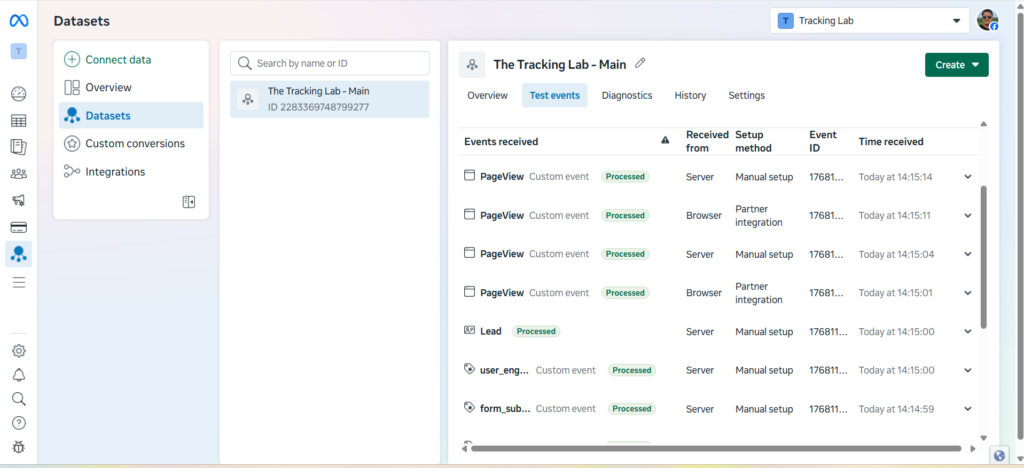Click the report bug icon

(19, 447)
